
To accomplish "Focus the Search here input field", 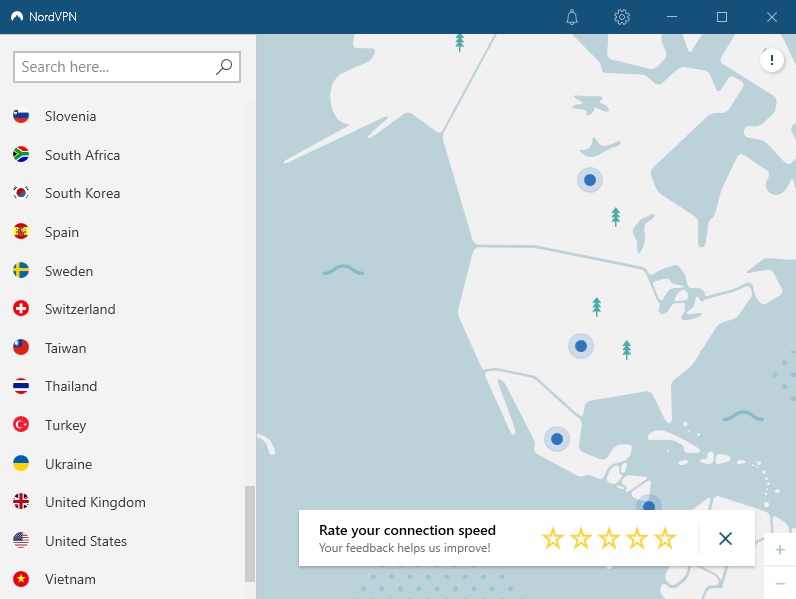I will 127,67.
